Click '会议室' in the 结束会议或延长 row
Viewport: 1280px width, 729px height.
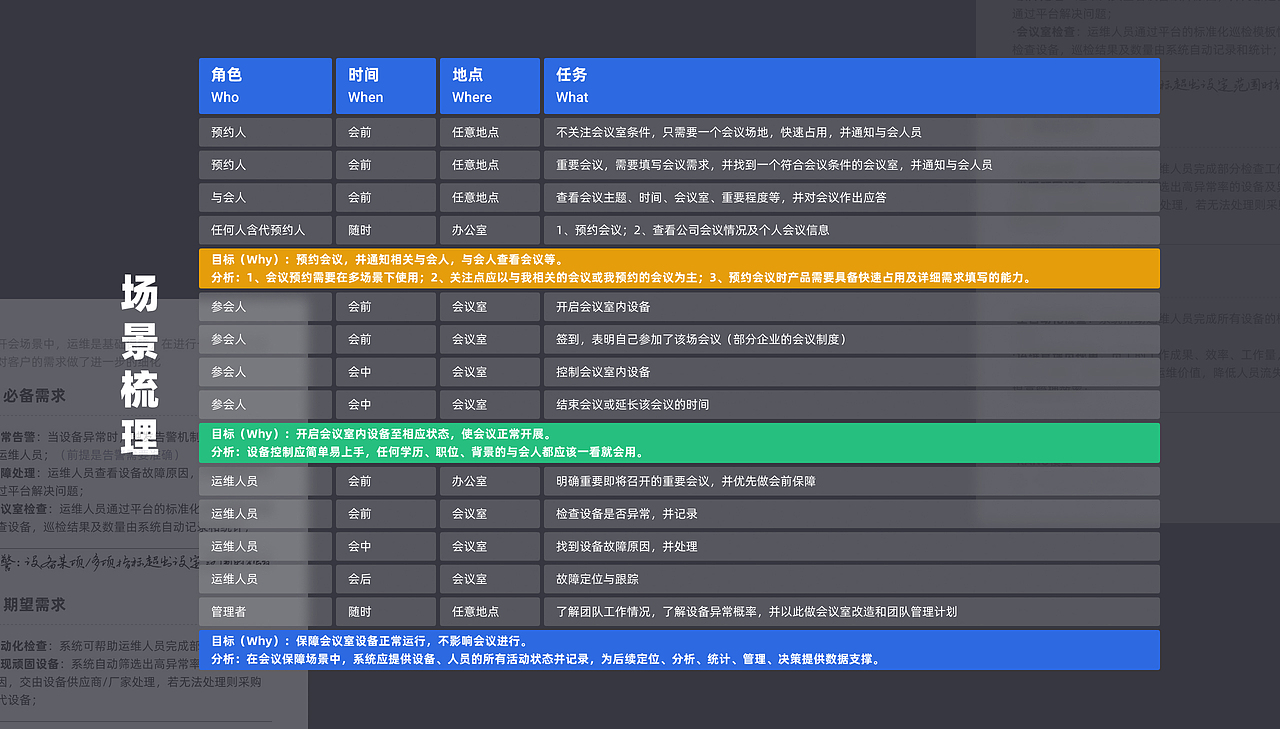point(490,404)
